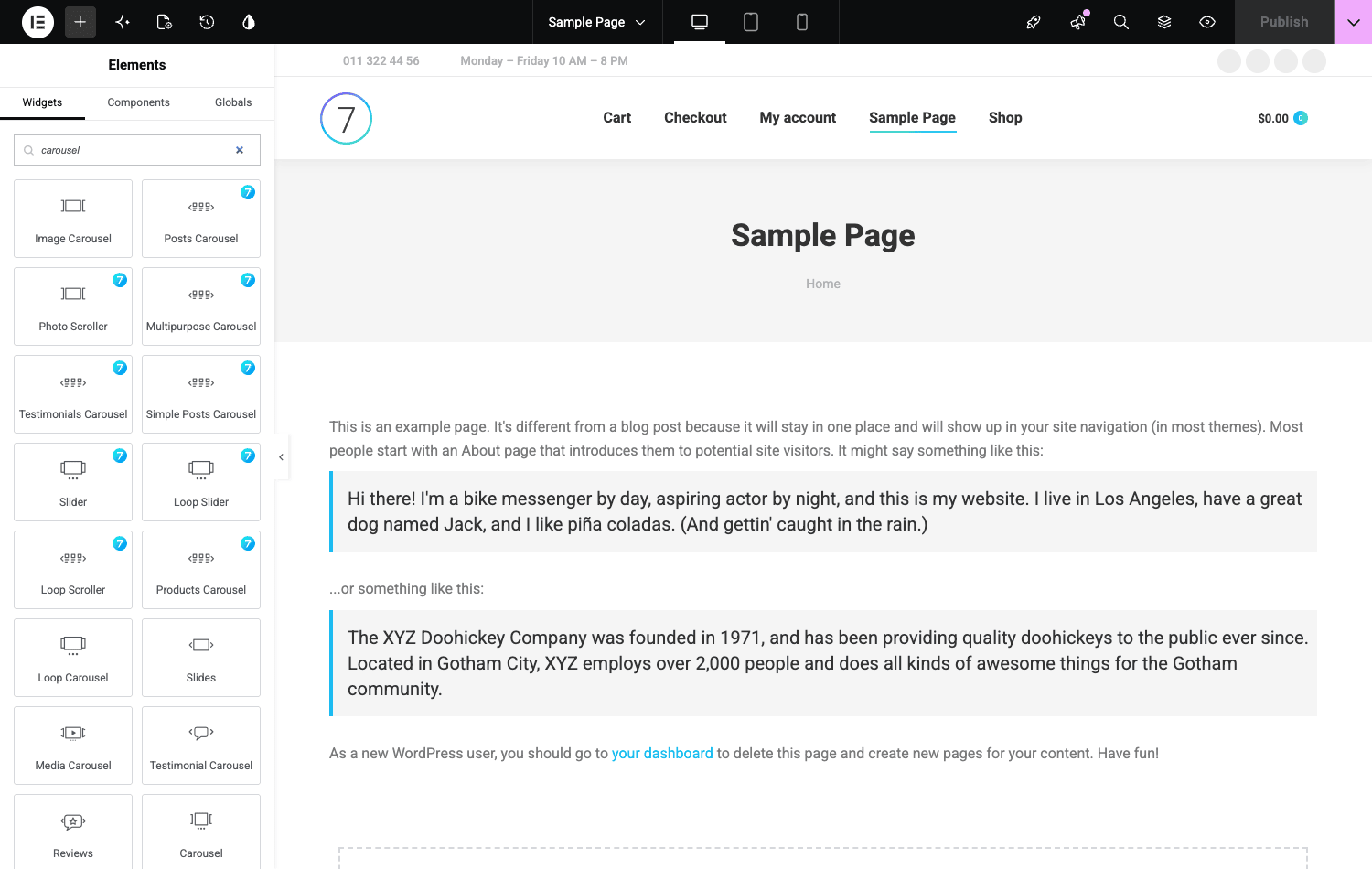1372x869 pixels.
Task: Switch to the Globals tab
Action: [233, 102]
